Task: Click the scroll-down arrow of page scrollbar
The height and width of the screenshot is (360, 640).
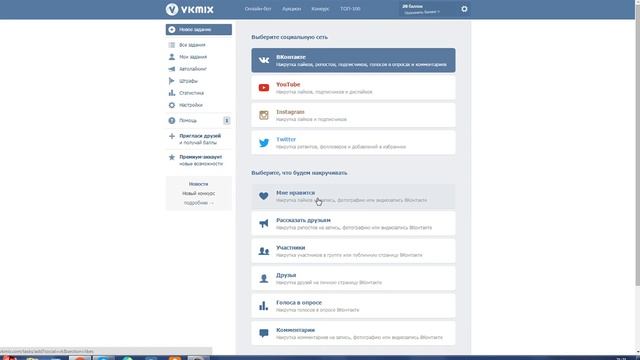Action: (637, 352)
